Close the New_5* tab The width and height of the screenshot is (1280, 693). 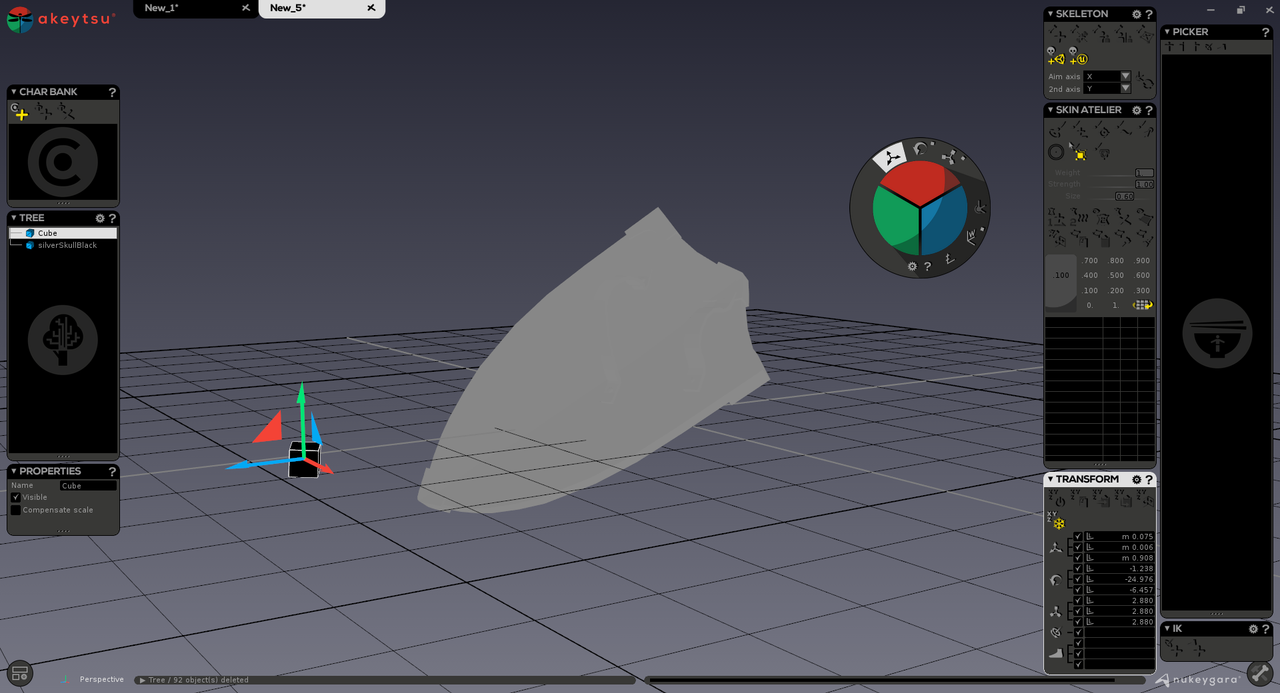point(371,8)
